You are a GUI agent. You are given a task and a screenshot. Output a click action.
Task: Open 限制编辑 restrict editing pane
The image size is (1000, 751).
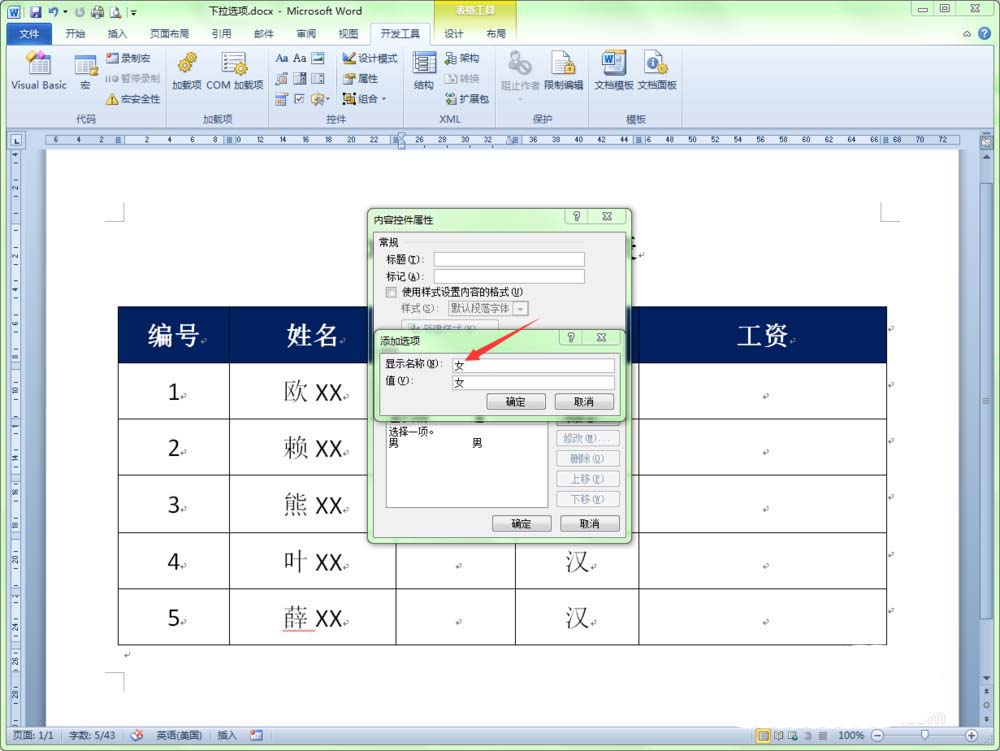pos(563,71)
